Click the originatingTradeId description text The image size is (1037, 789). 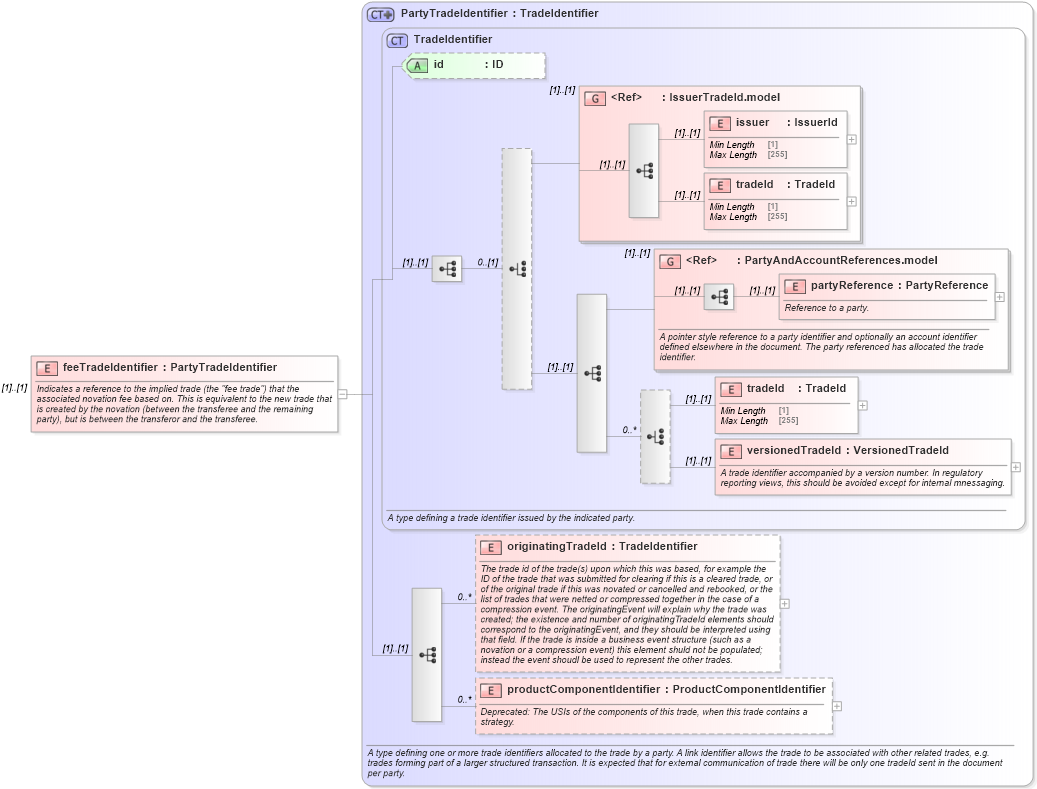627,614
